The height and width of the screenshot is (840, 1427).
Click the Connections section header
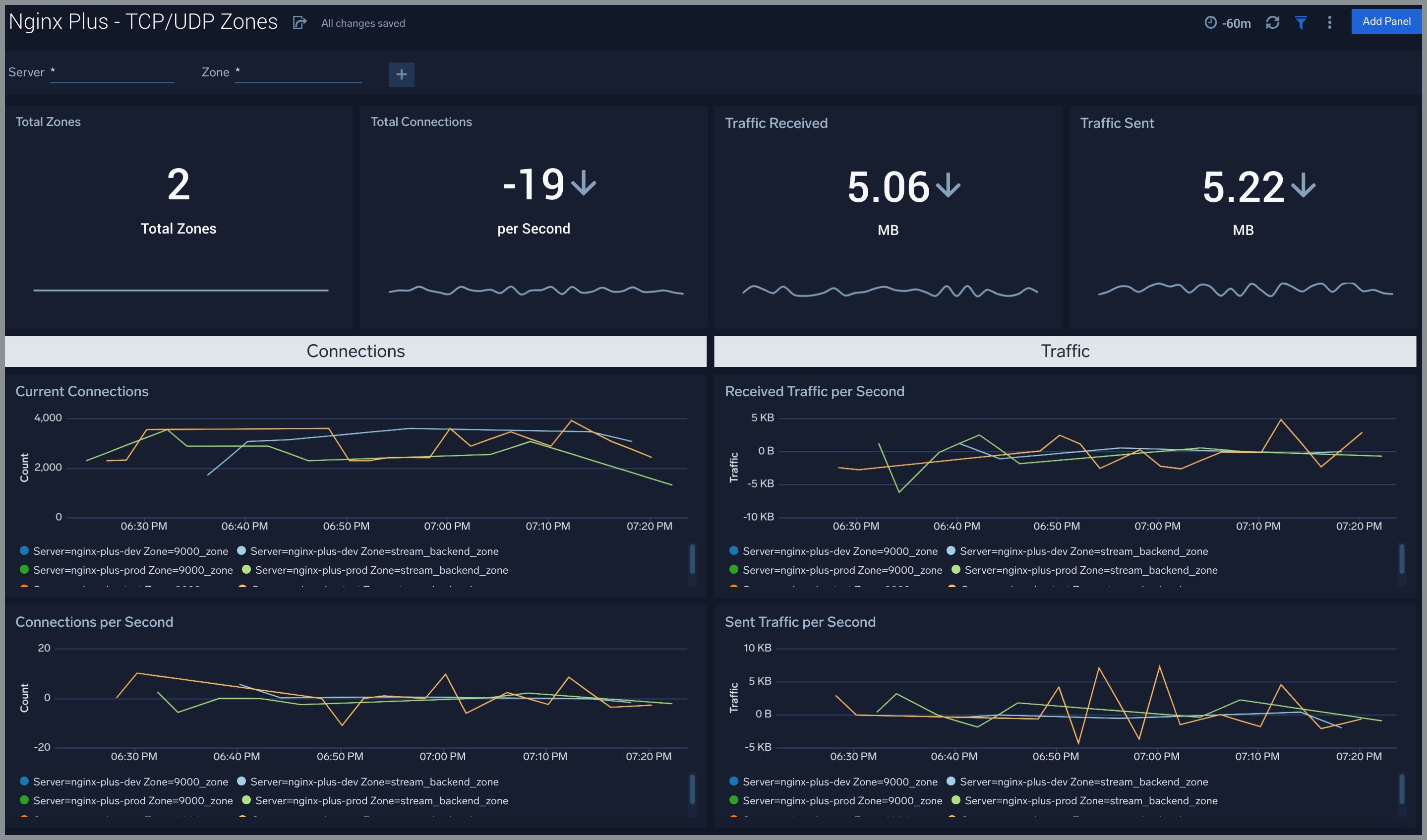coord(356,351)
